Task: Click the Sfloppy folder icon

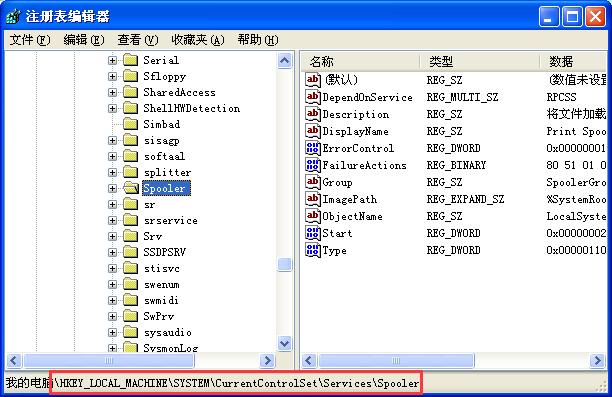Action: point(130,76)
